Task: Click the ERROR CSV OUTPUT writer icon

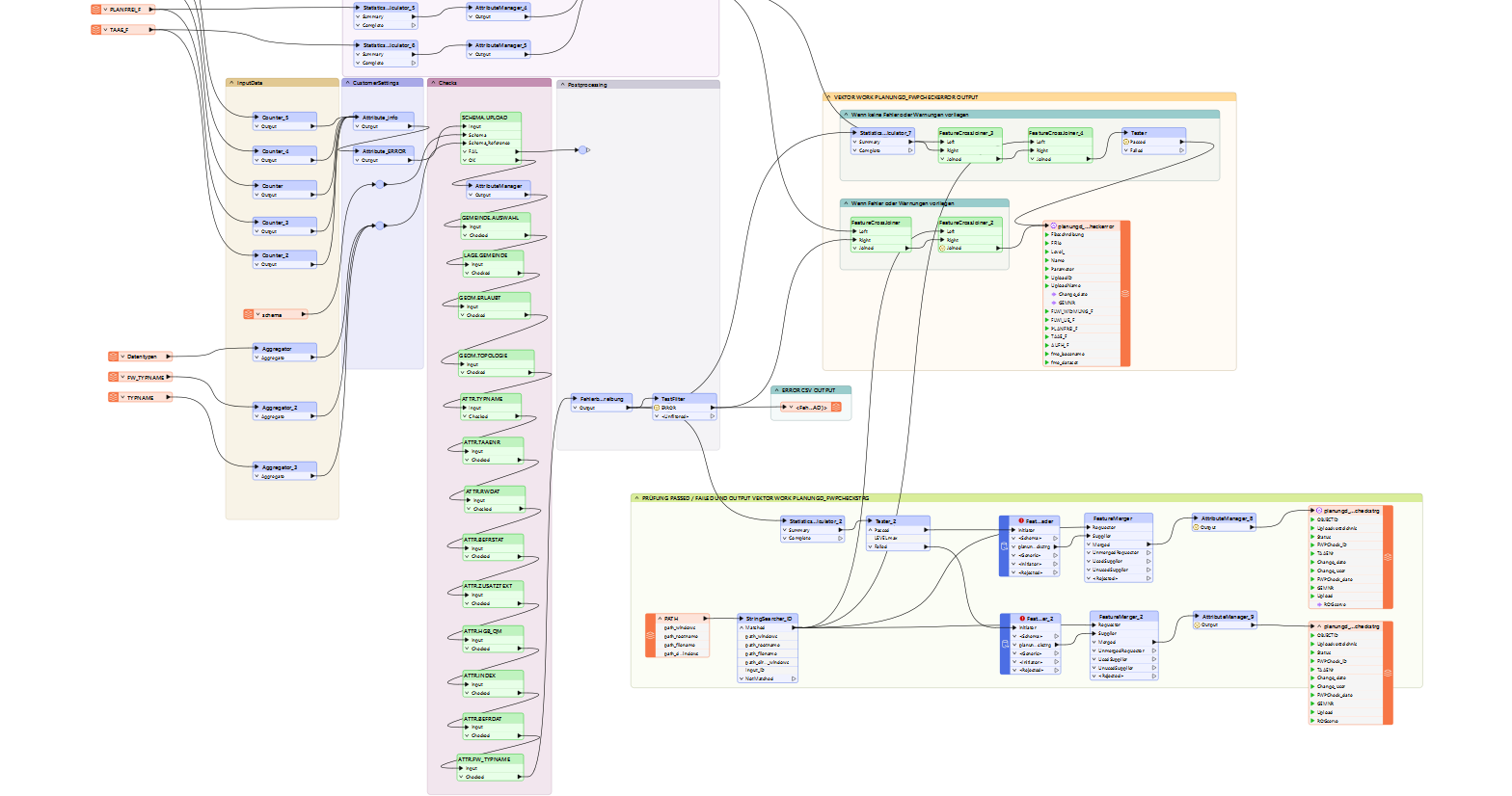Action: click(x=836, y=408)
